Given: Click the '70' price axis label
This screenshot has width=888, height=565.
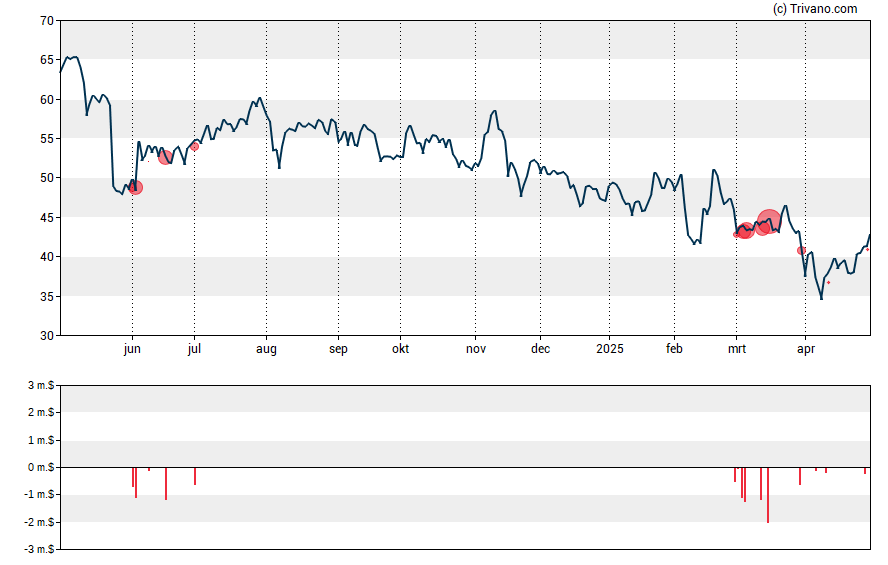Looking at the screenshot, I should tap(47, 21).
